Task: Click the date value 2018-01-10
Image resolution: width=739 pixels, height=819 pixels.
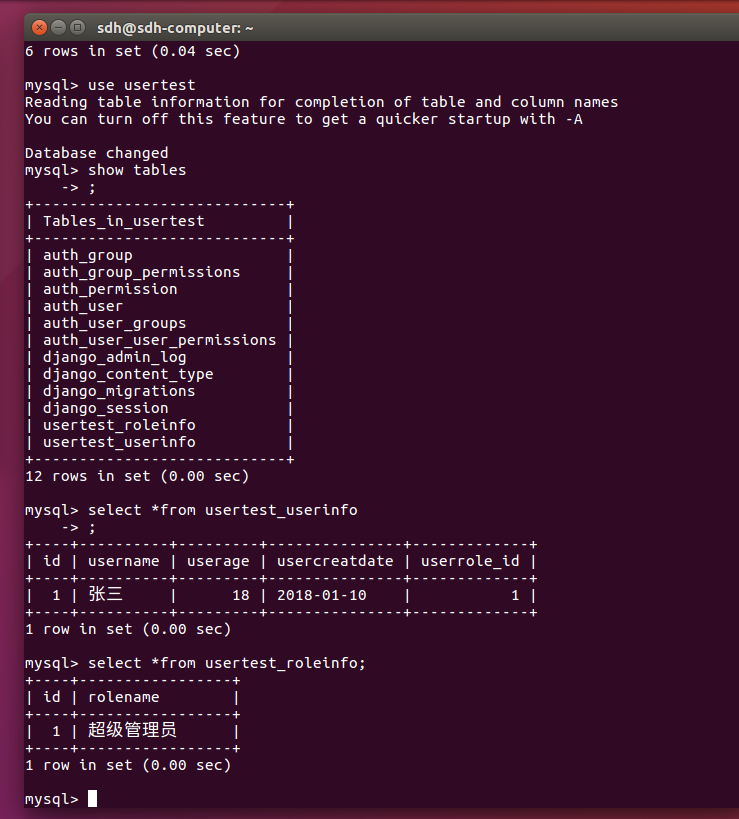Action: click(x=322, y=595)
